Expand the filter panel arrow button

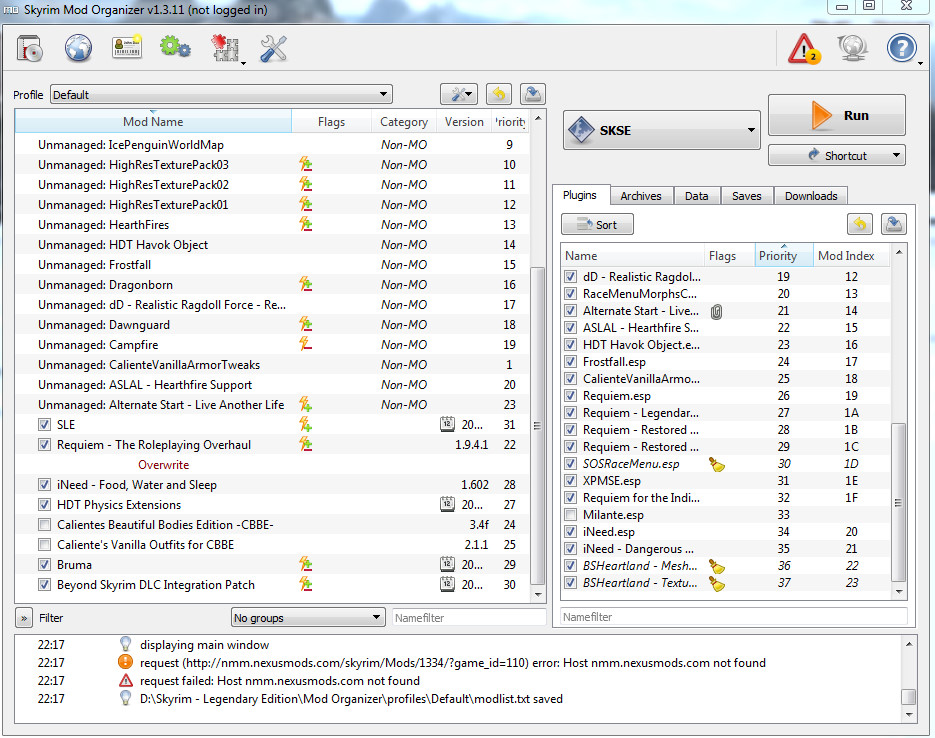[24, 618]
